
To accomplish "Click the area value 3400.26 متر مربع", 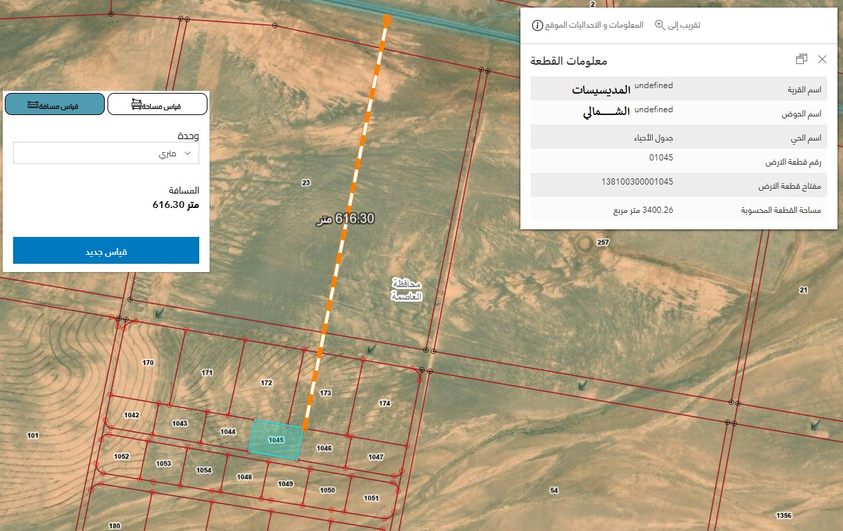I will click(x=643, y=210).
